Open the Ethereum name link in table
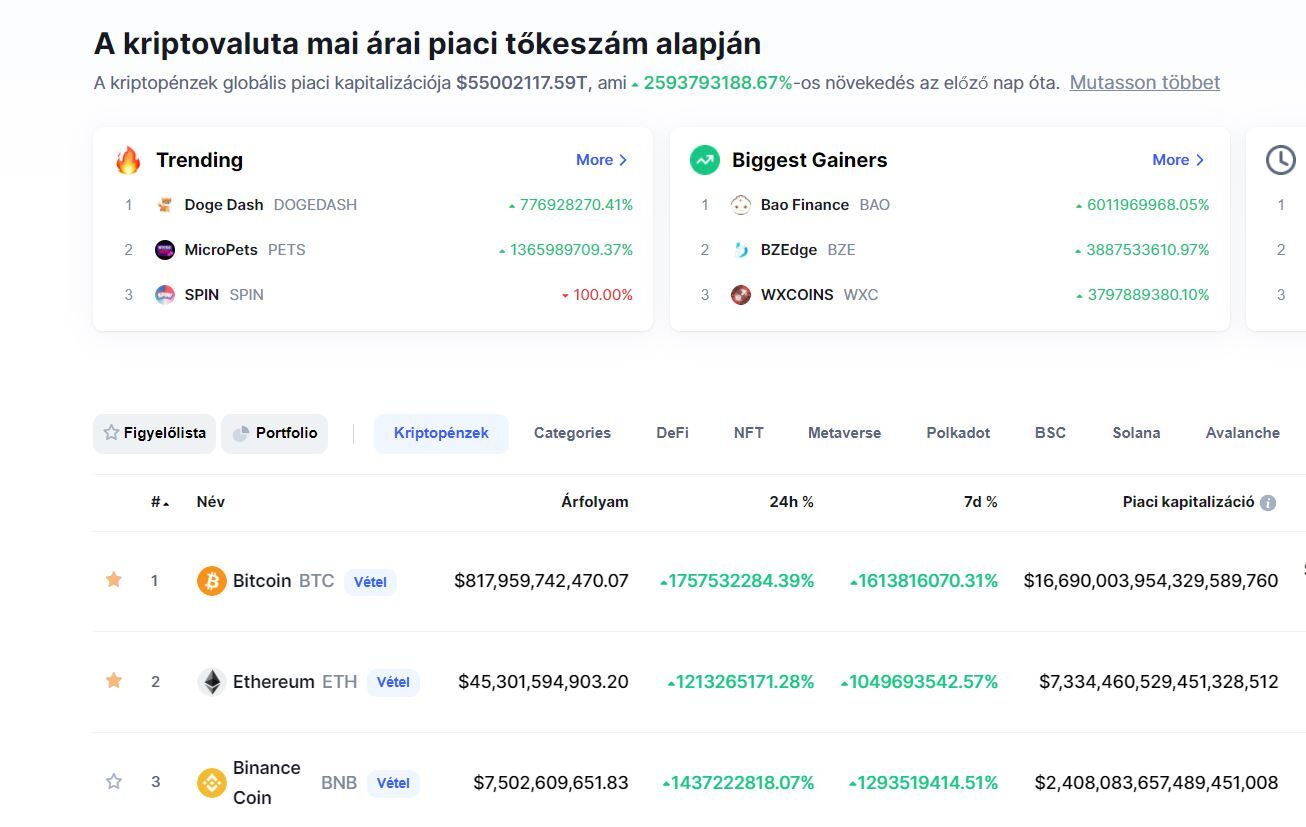This screenshot has width=1306, height=827. 274,682
